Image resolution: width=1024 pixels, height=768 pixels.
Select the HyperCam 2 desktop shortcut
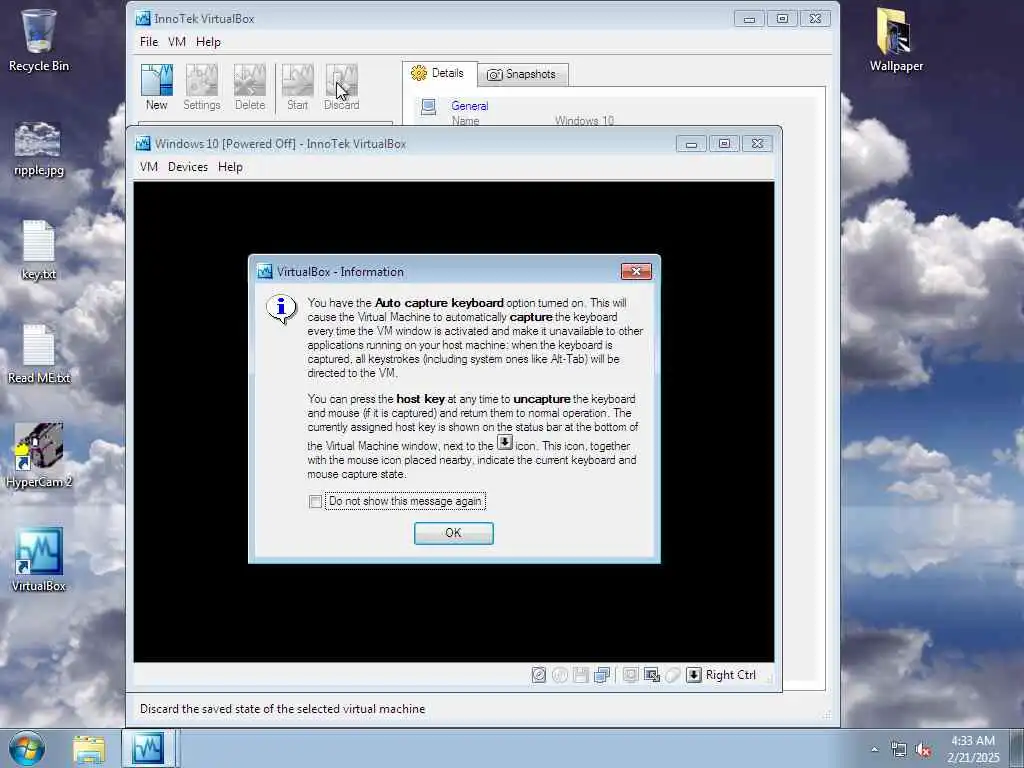point(39,455)
